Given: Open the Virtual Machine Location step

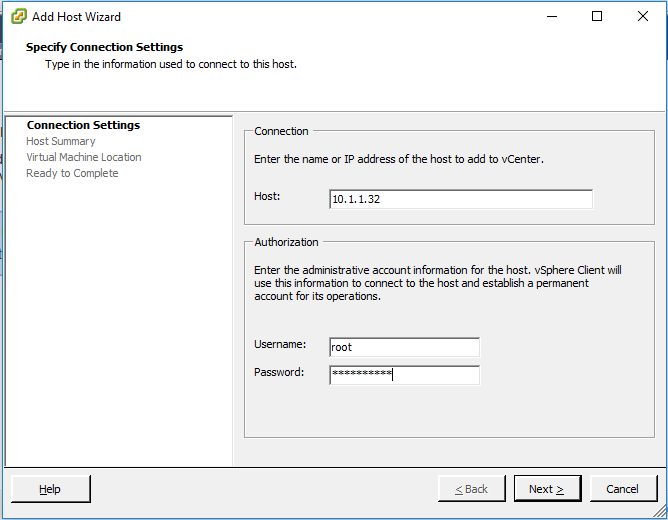Looking at the screenshot, I should tap(84, 157).
